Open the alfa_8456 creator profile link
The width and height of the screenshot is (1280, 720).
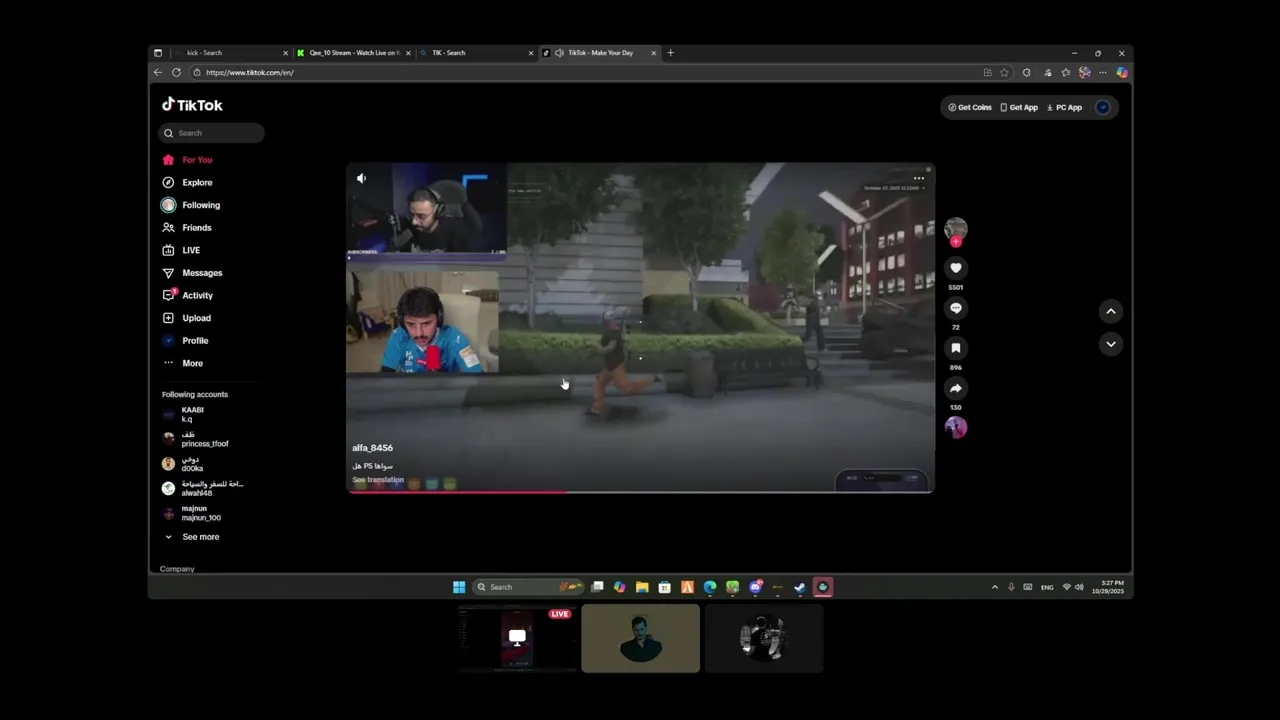[372, 448]
